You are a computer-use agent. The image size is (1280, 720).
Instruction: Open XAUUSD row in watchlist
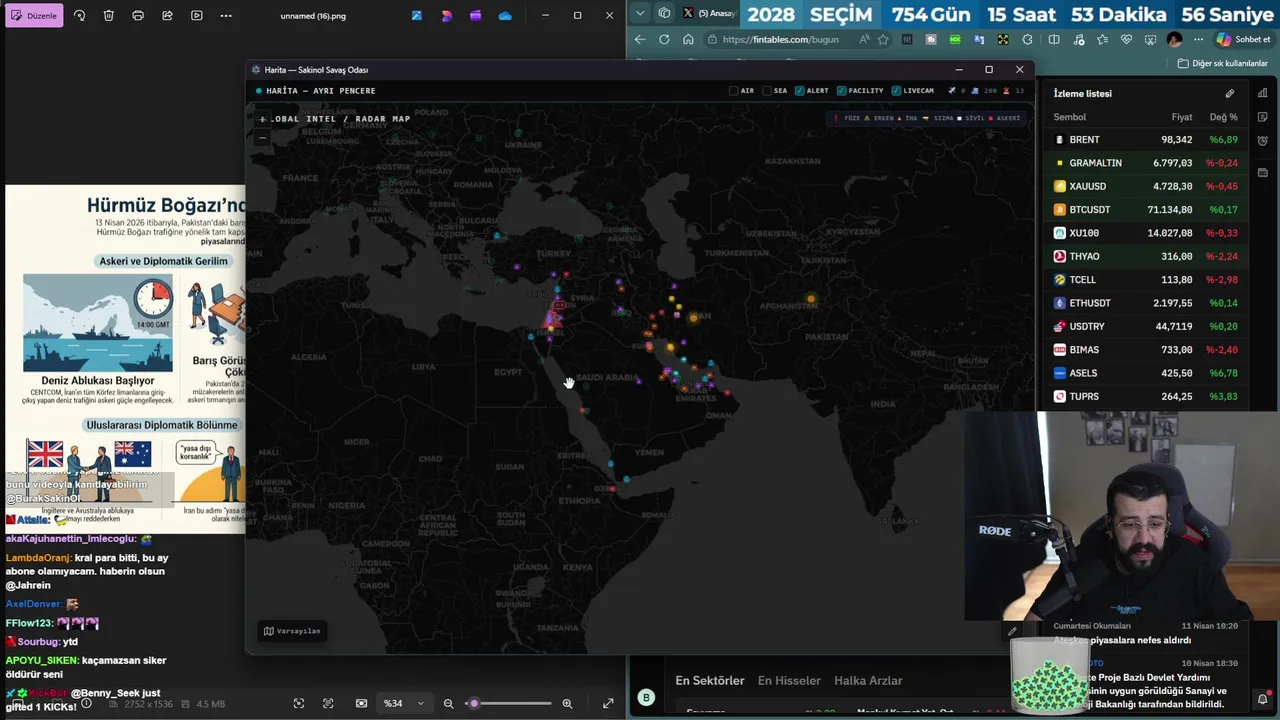[x=1146, y=186]
